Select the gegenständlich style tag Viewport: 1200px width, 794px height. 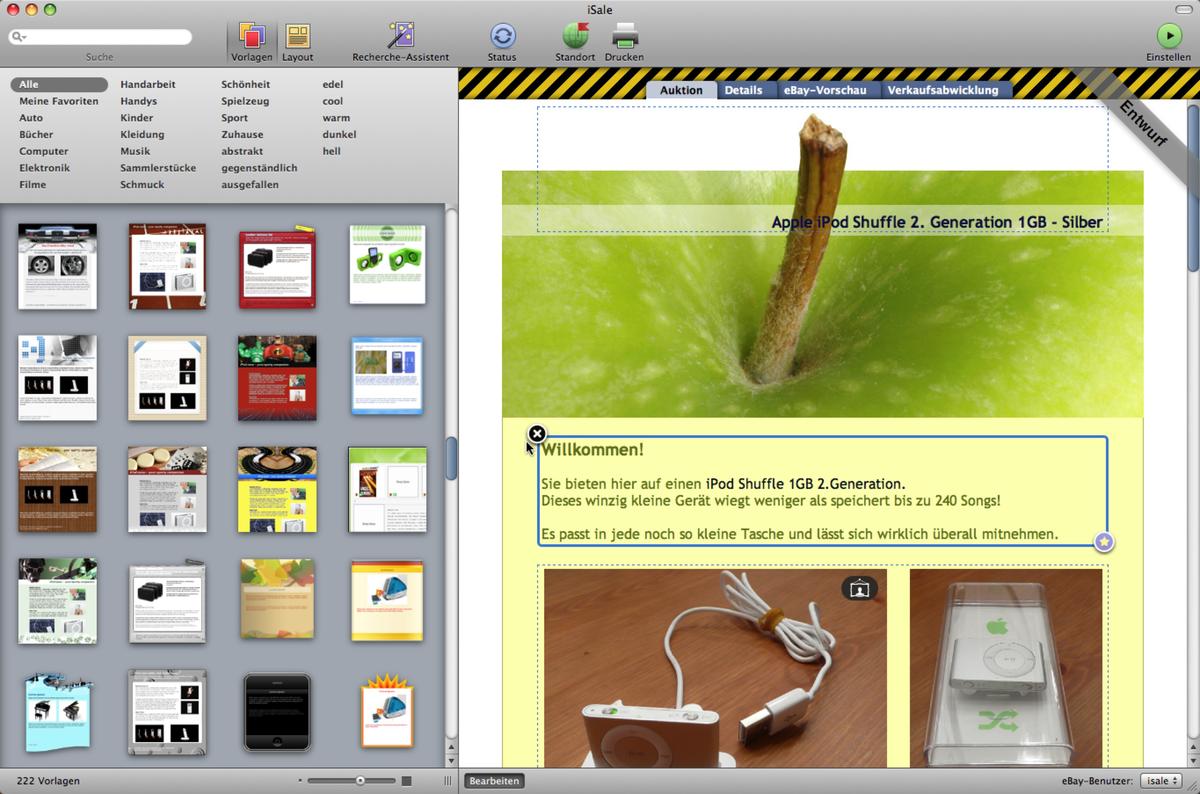pos(260,168)
